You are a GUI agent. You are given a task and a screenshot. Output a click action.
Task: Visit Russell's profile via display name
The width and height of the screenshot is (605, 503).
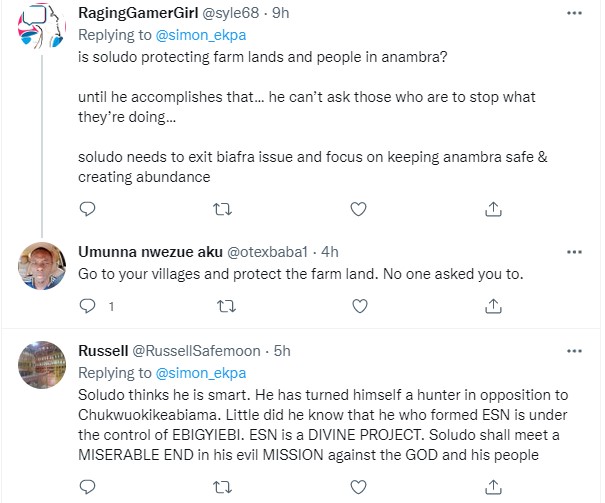tap(101, 351)
